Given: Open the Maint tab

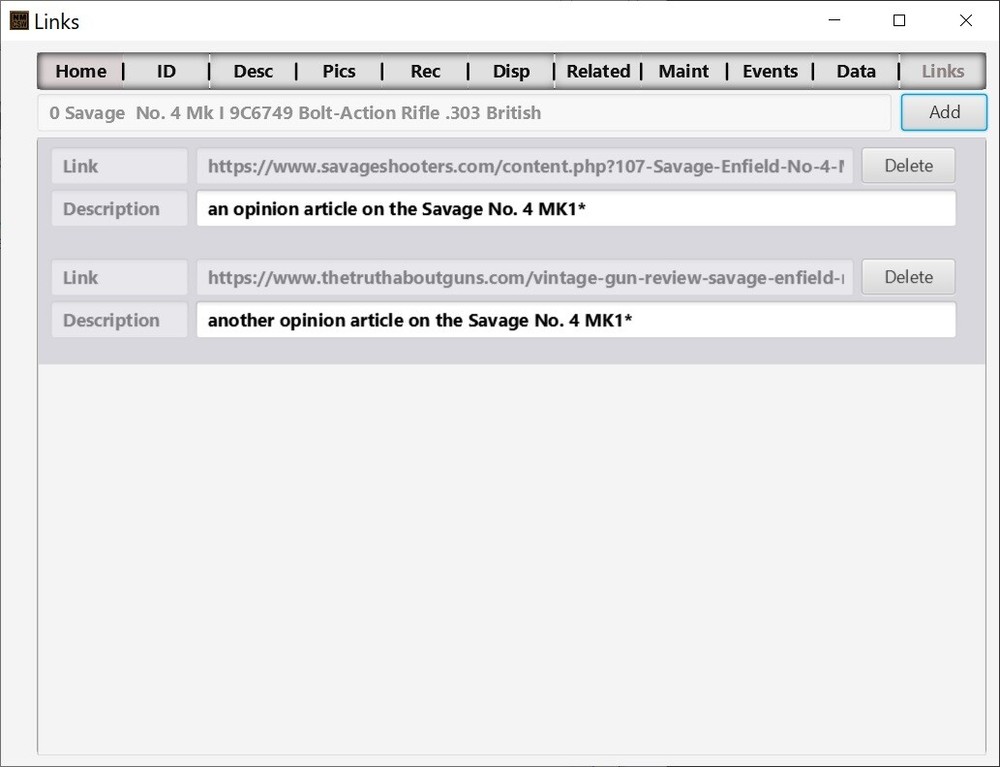Looking at the screenshot, I should click(x=684, y=71).
